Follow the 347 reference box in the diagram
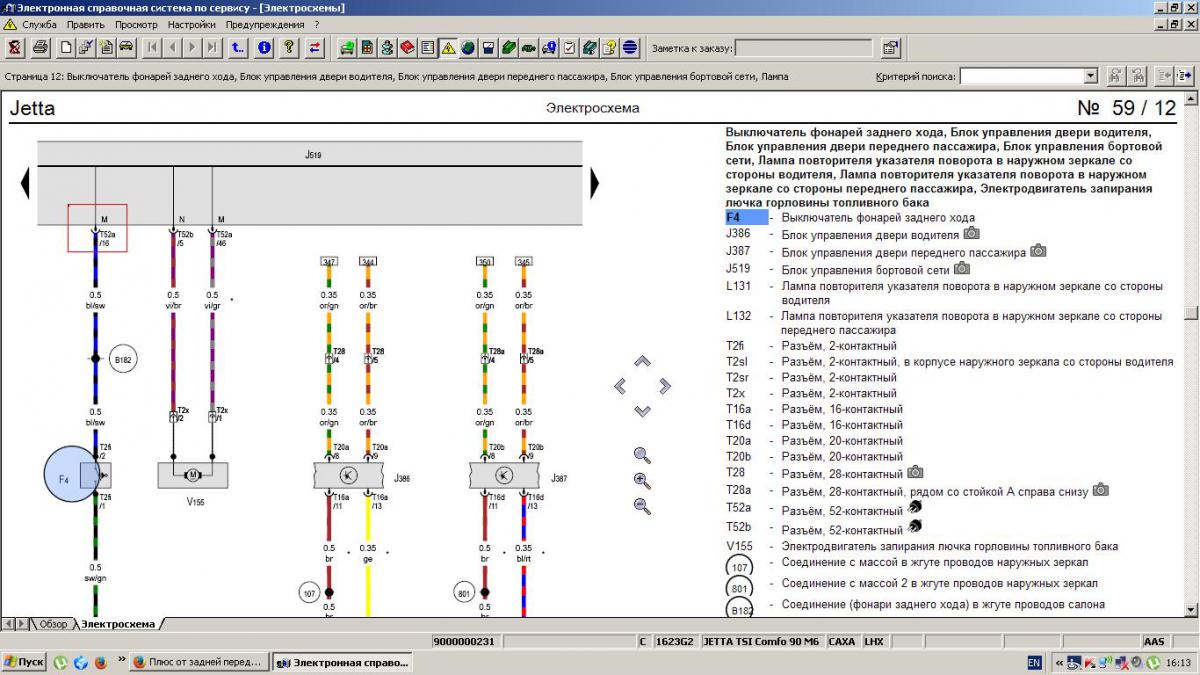This screenshot has height=675, width=1200. pos(329,262)
